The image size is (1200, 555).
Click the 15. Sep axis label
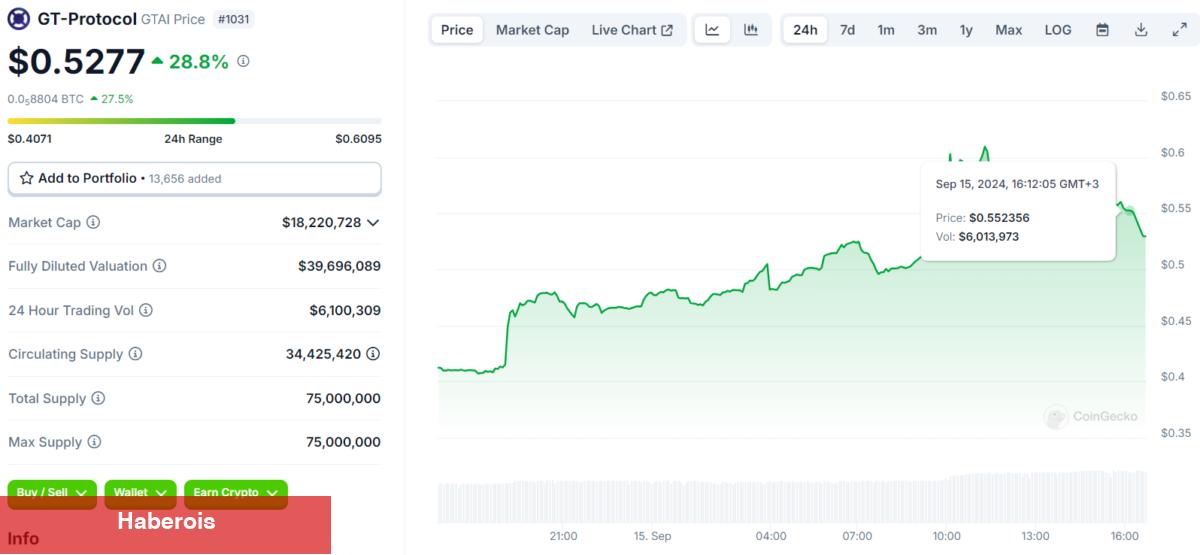point(653,536)
